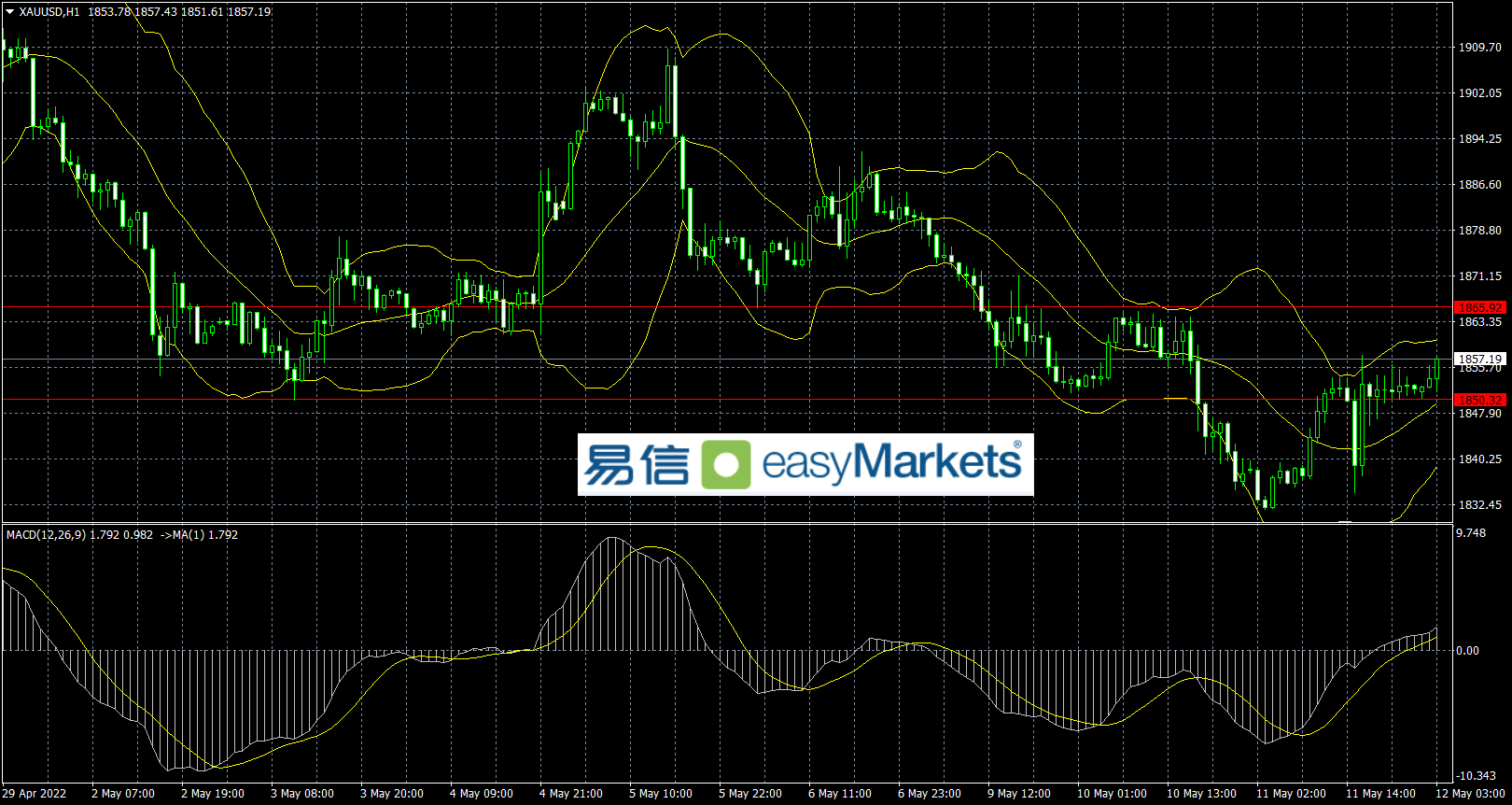Viewport: 1512px width, 805px height.
Task: Click the 10 May 13:00 time label
Action: pyautogui.click(x=1201, y=794)
